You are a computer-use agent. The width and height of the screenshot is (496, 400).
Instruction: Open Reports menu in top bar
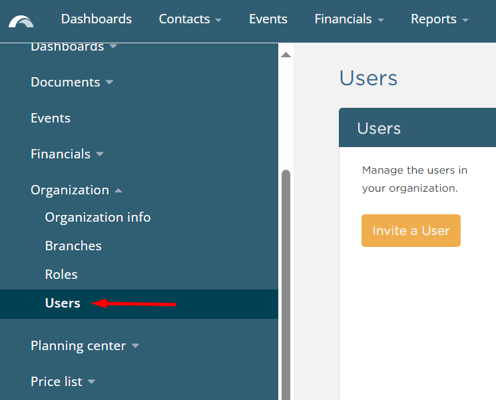coord(439,19)
